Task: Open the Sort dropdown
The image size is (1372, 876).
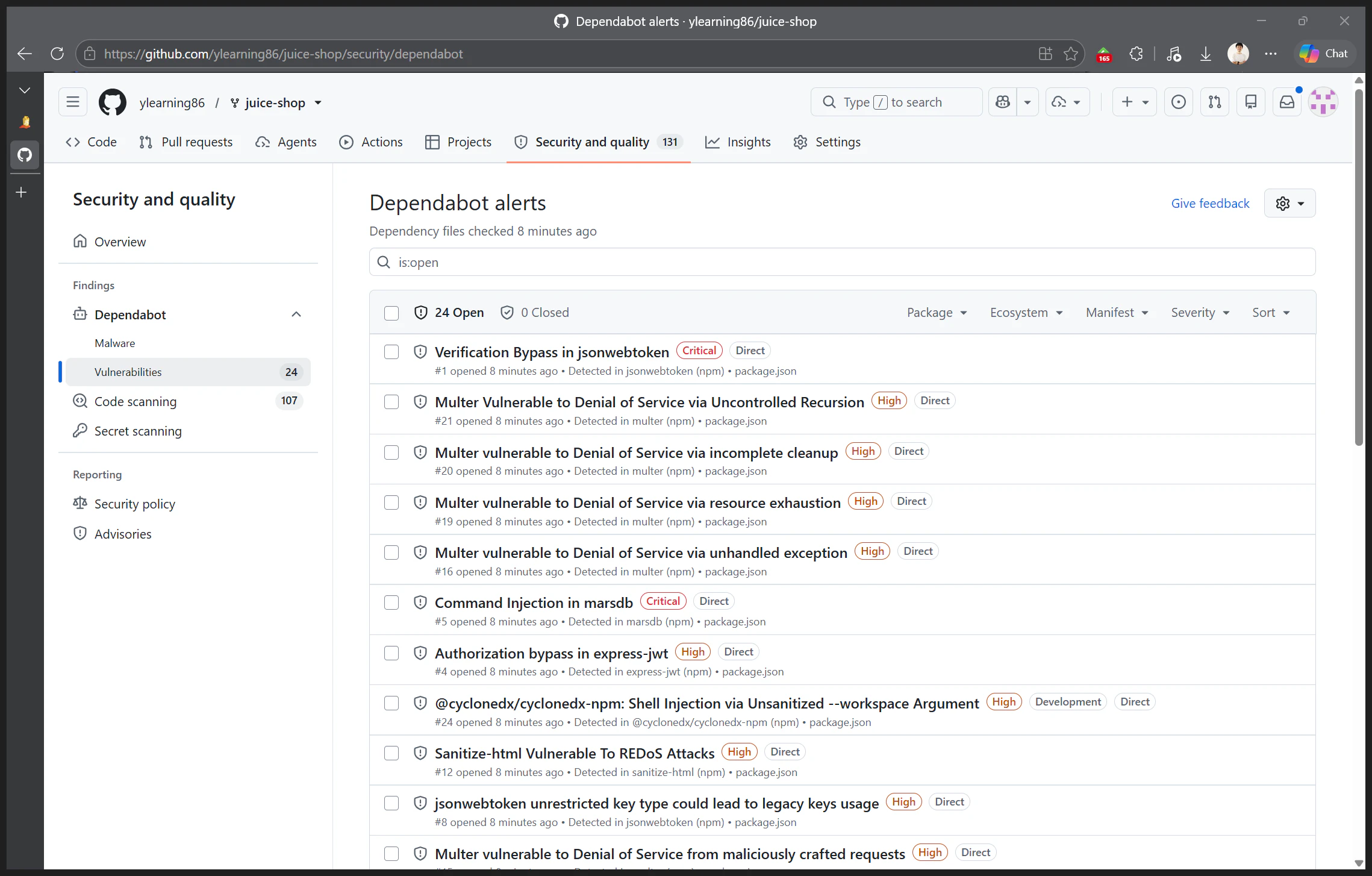Action: pos(1271,313)
